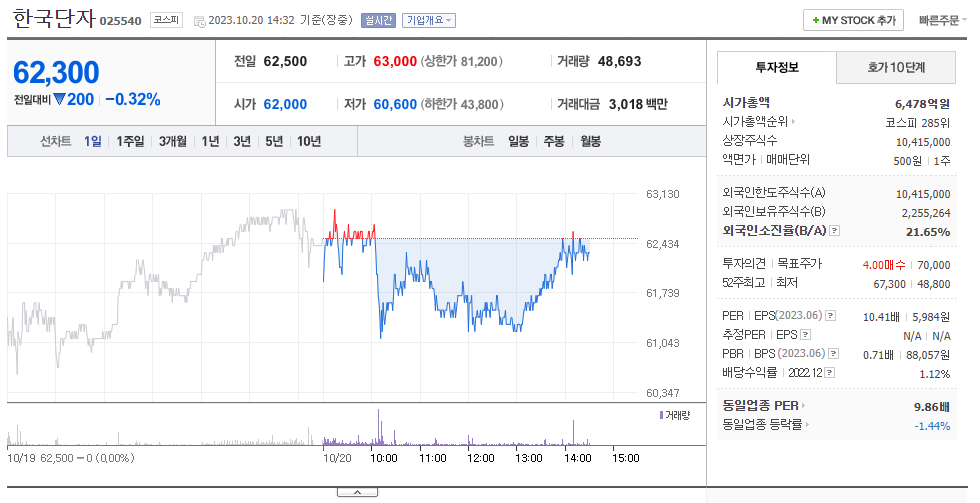Select the 3개월 line chart period
This screenshot has height=503, width=980.
tap(172, 141)
